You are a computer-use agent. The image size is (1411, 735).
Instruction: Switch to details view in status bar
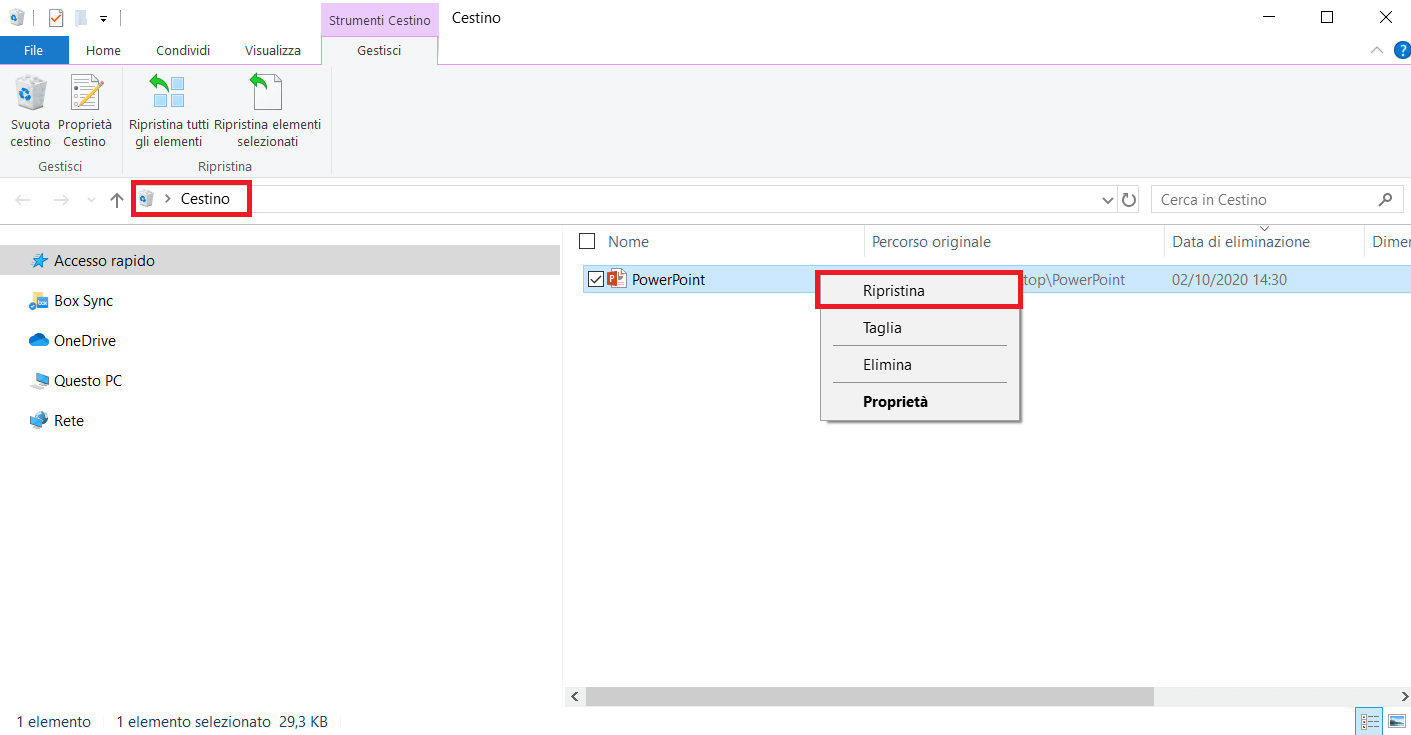coord(1369,722)
